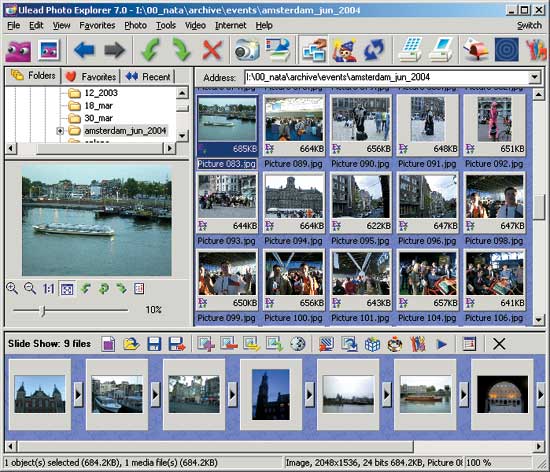
Task: Open the Address path dropdown
Action: click(535, 77)
